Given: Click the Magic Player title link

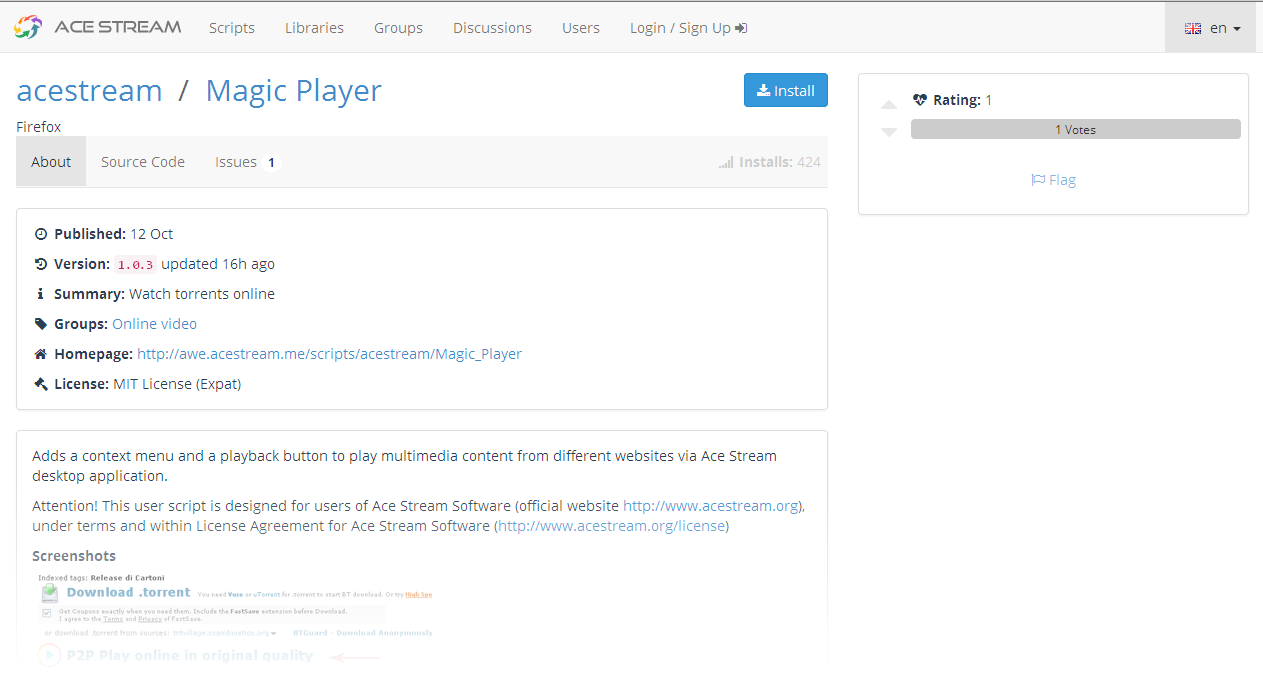Looking at the screenshot, I should point(294,90).
